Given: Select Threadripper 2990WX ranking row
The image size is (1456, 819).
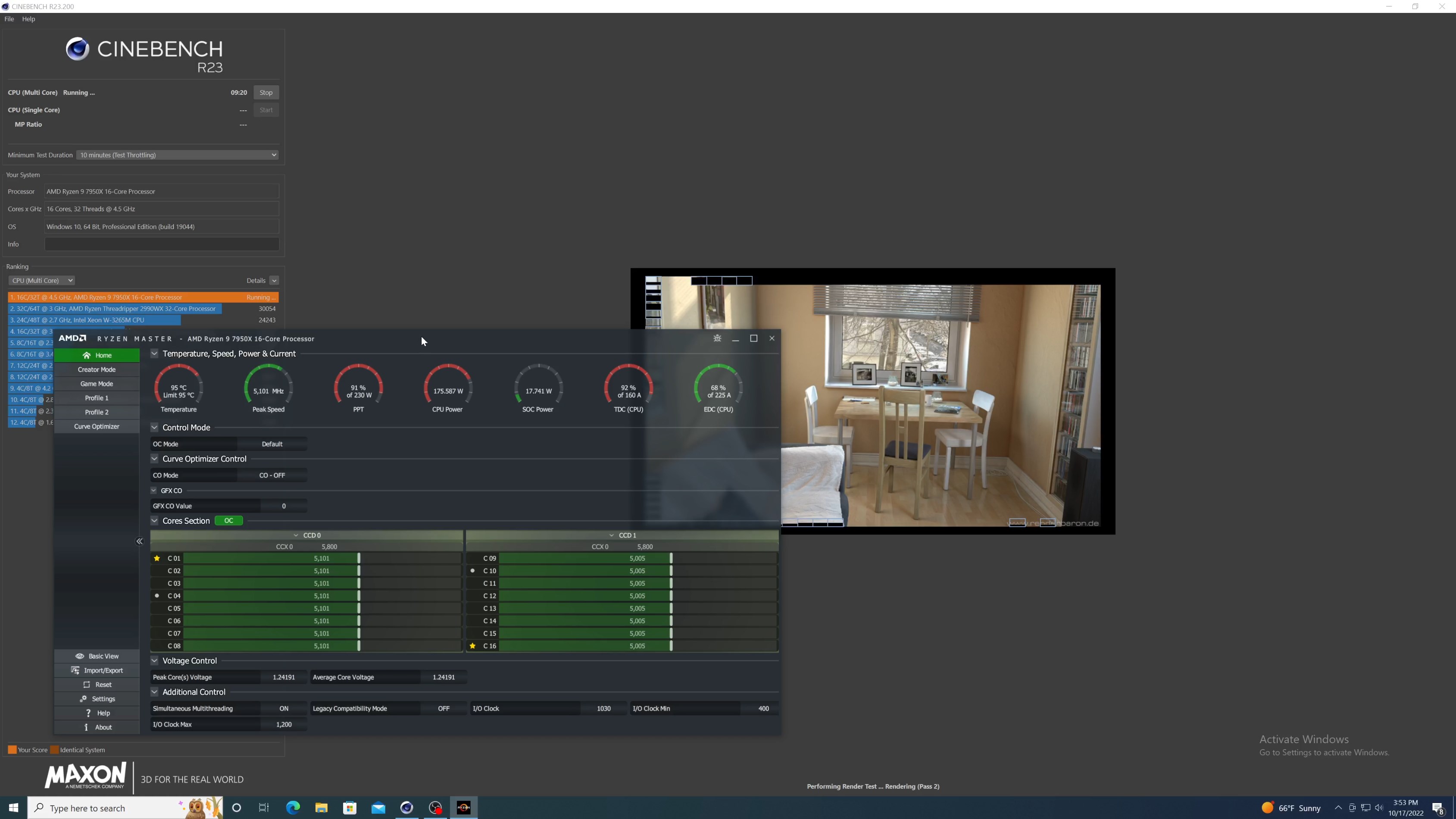Looking at the screenshot, I should [x=143, y=309].
